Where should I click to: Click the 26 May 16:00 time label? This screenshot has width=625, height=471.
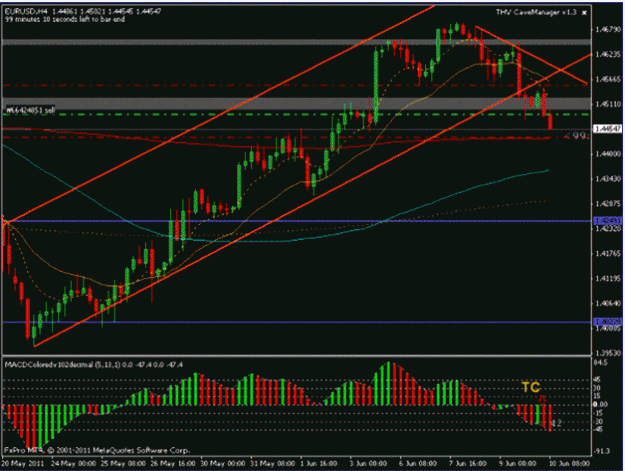pos(173,463)
